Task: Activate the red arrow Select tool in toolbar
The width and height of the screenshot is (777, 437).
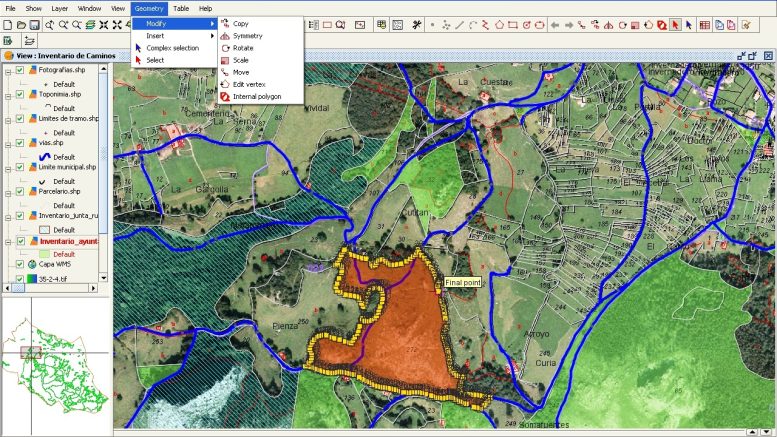Action: click(x=675, y=25)
